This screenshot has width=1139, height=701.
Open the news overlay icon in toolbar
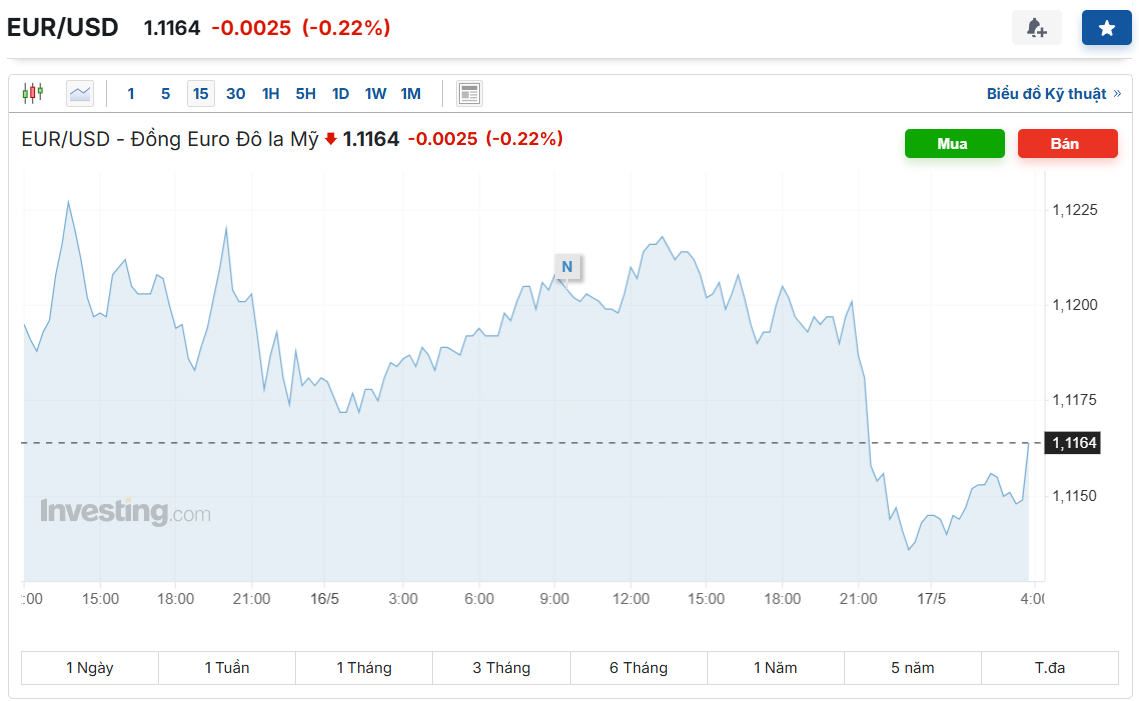469,93
